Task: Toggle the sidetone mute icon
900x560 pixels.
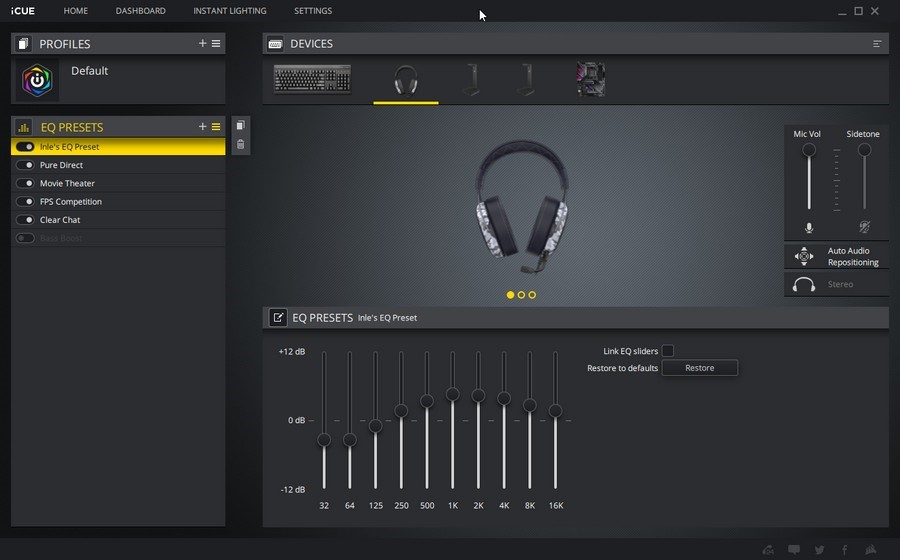Action: click(x=864, y=227)
